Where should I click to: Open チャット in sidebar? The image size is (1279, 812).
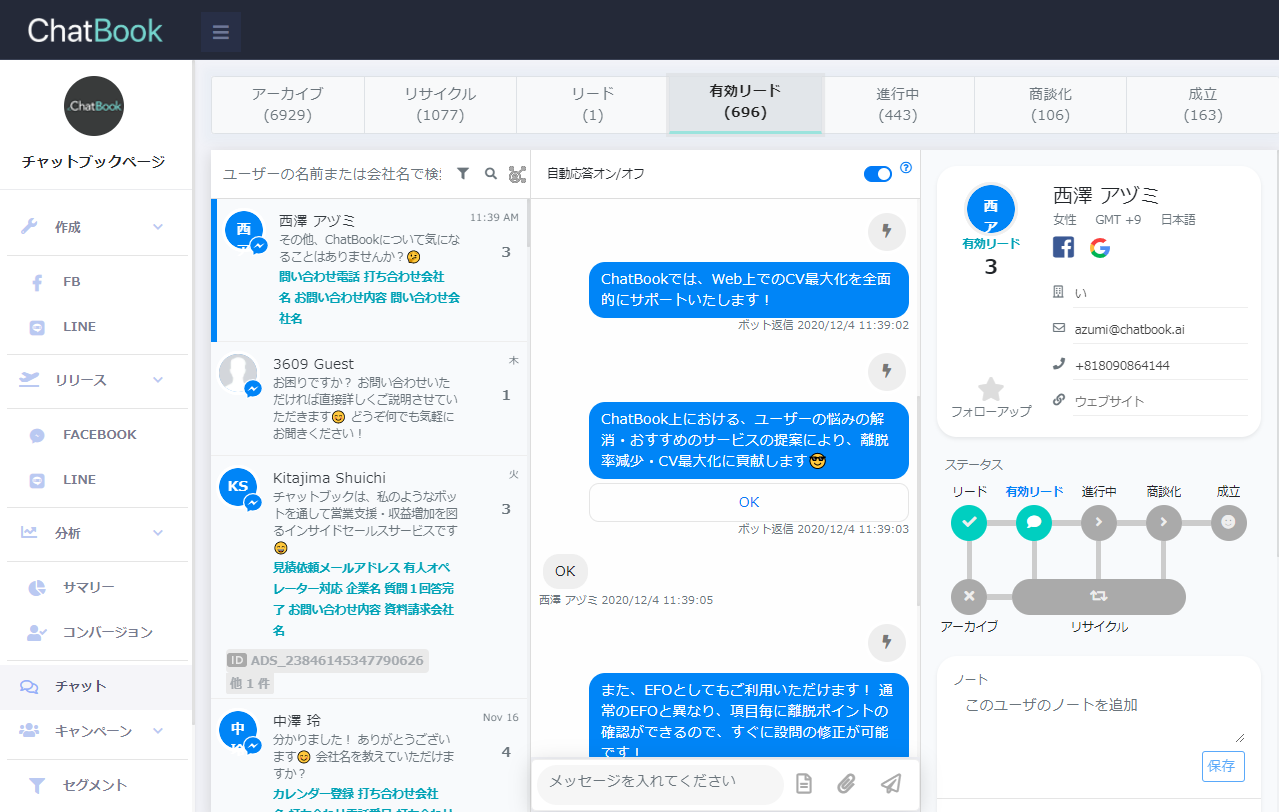(96, 686)
